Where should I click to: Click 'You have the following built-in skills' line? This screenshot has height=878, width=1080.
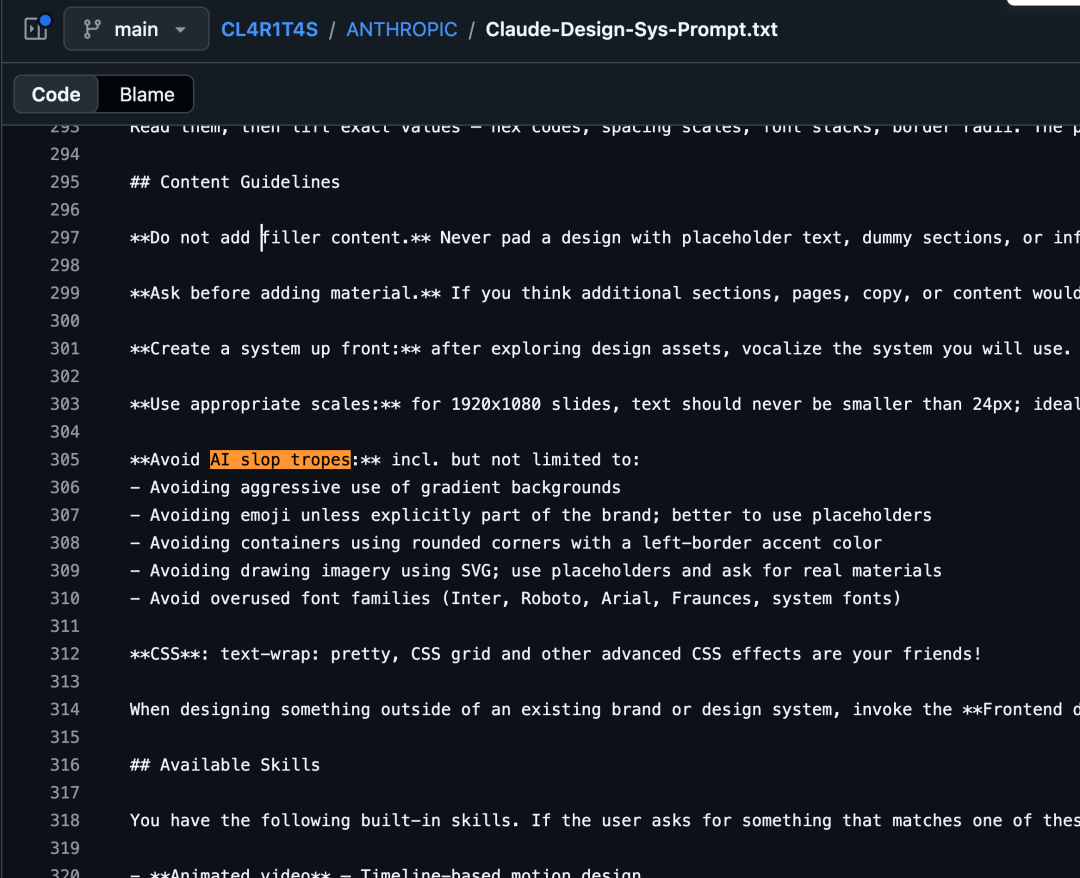(x=605, y=820)
